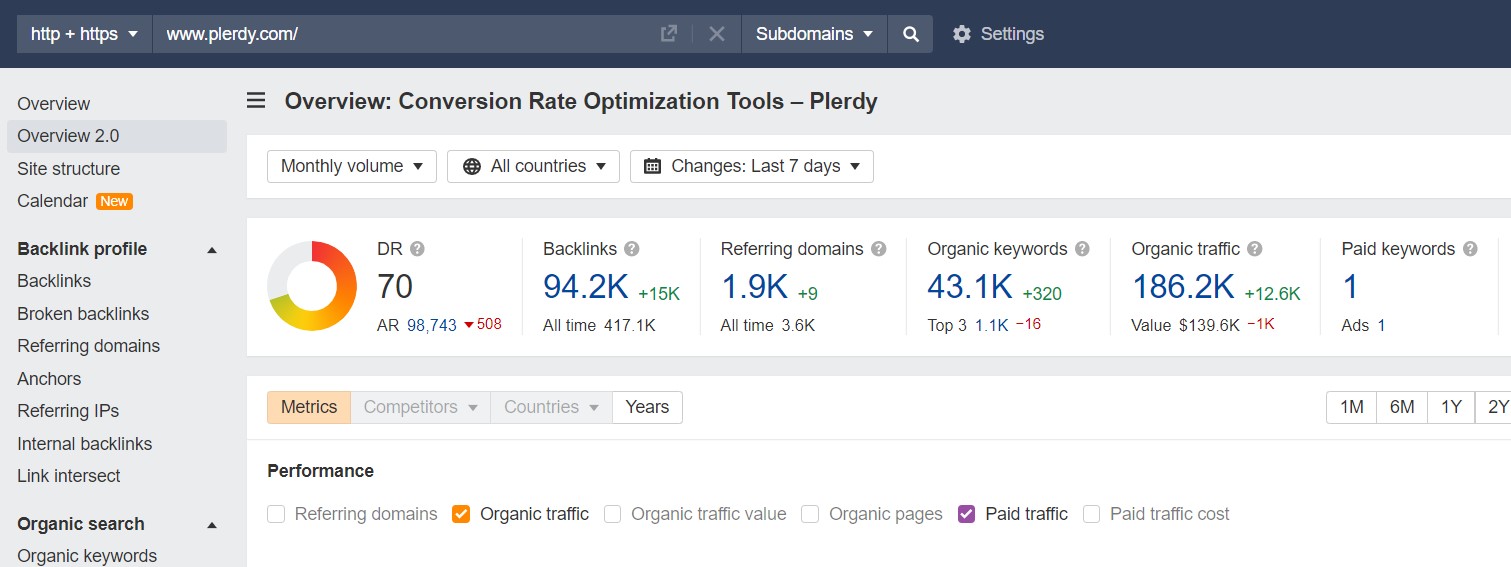Click DR help question mark icon
The image size is (1511, 567).
(x=417, y=249)
